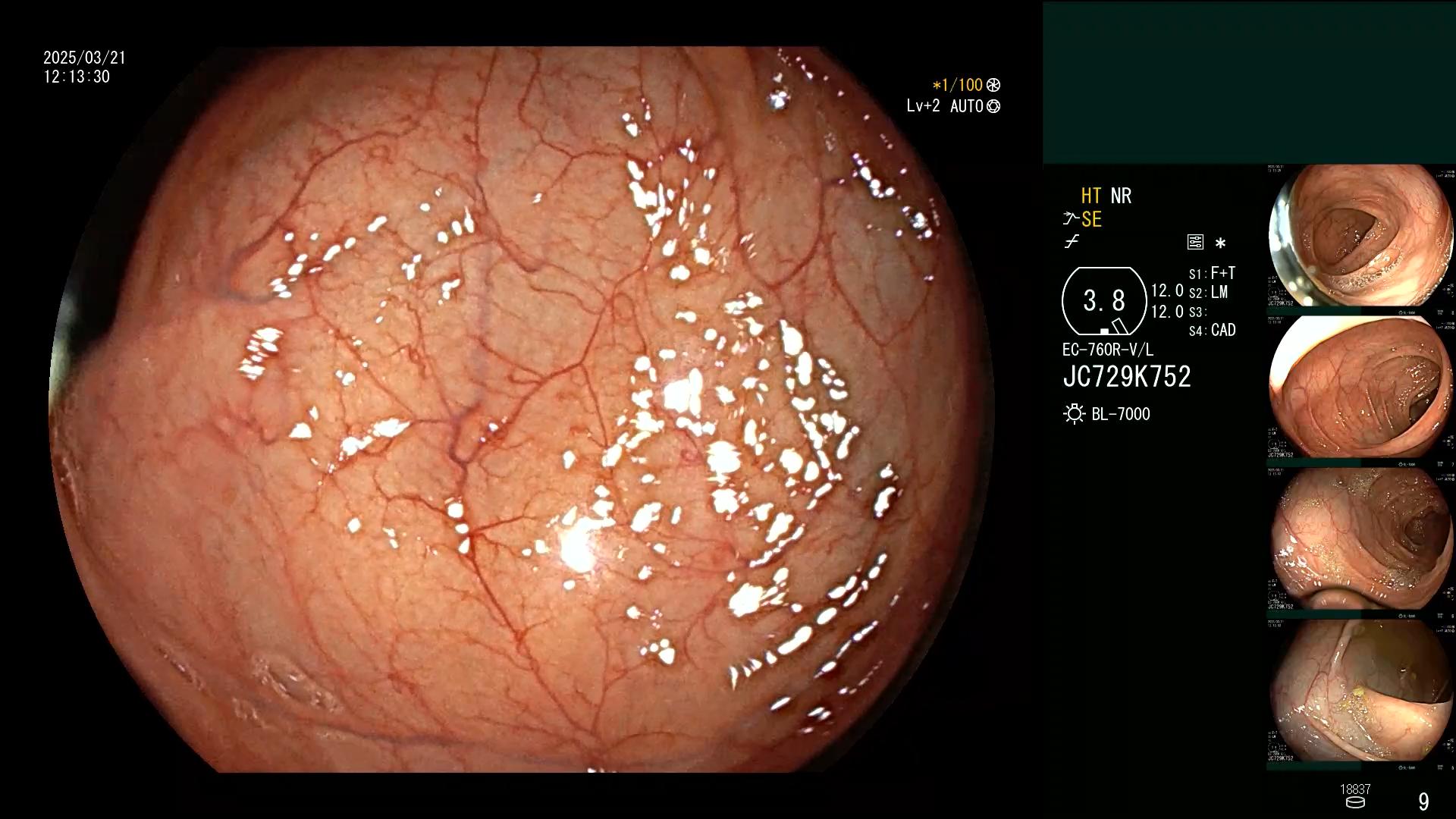Image resolution: width=1456 pixels, height=819 pixels.
Task: Click the image counter 18837
Action: pyautogui.click(x=1355, y=789)
